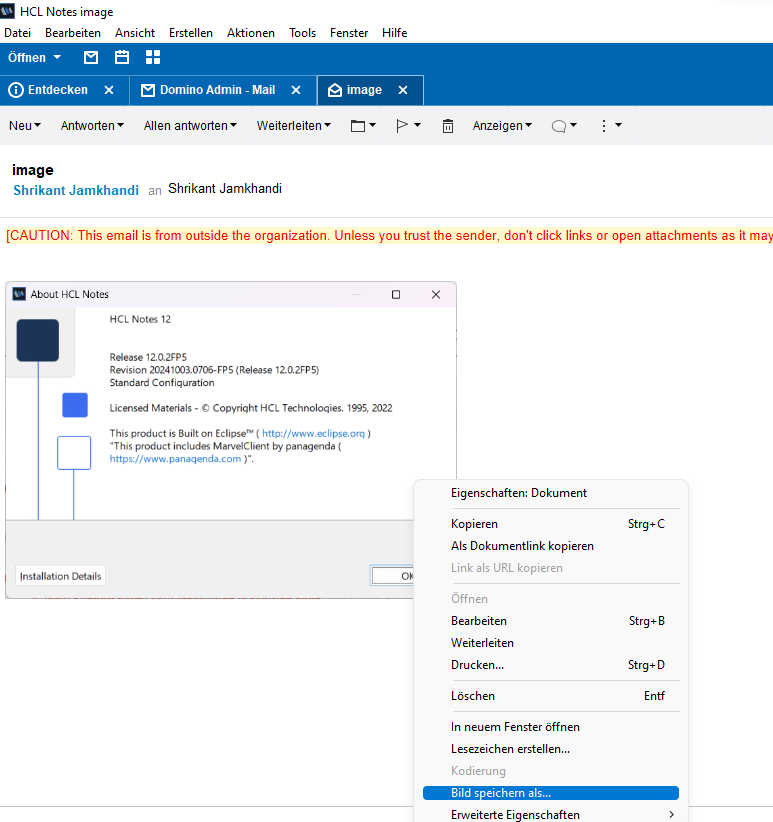
Task: Click the workspace grid icon
Action: (153, 57)
